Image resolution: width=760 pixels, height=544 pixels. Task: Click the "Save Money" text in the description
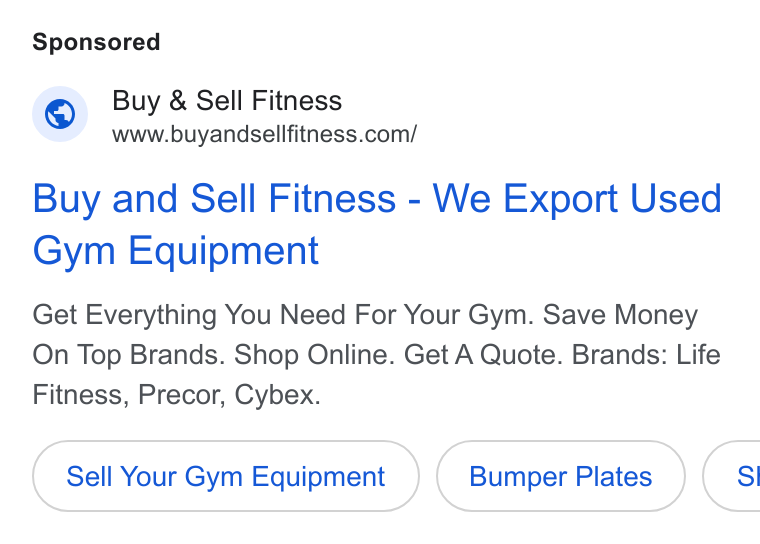(x=620, y=315)
